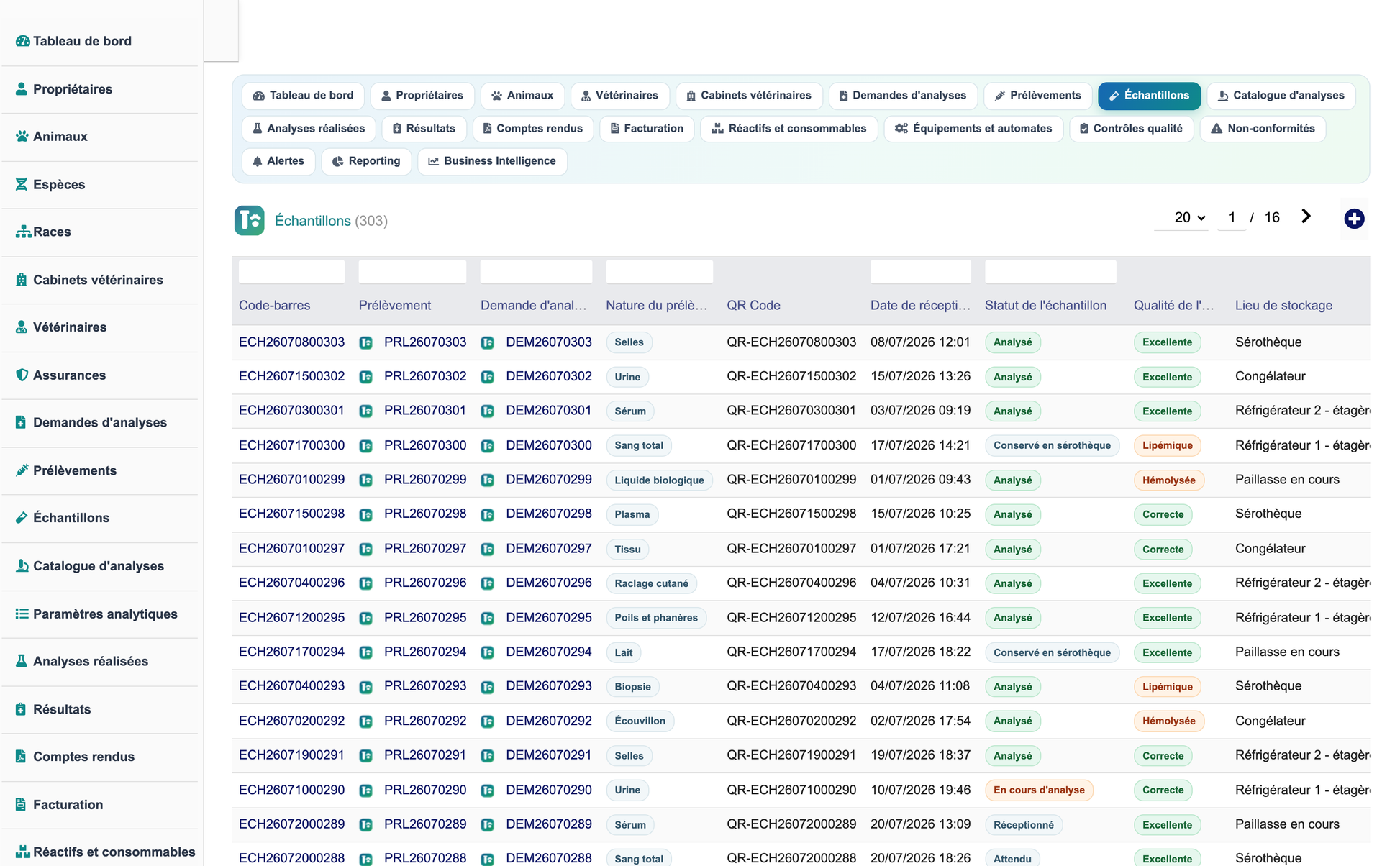Open demande DEM26070292
Screen dimensions: 1400x866
548,721
